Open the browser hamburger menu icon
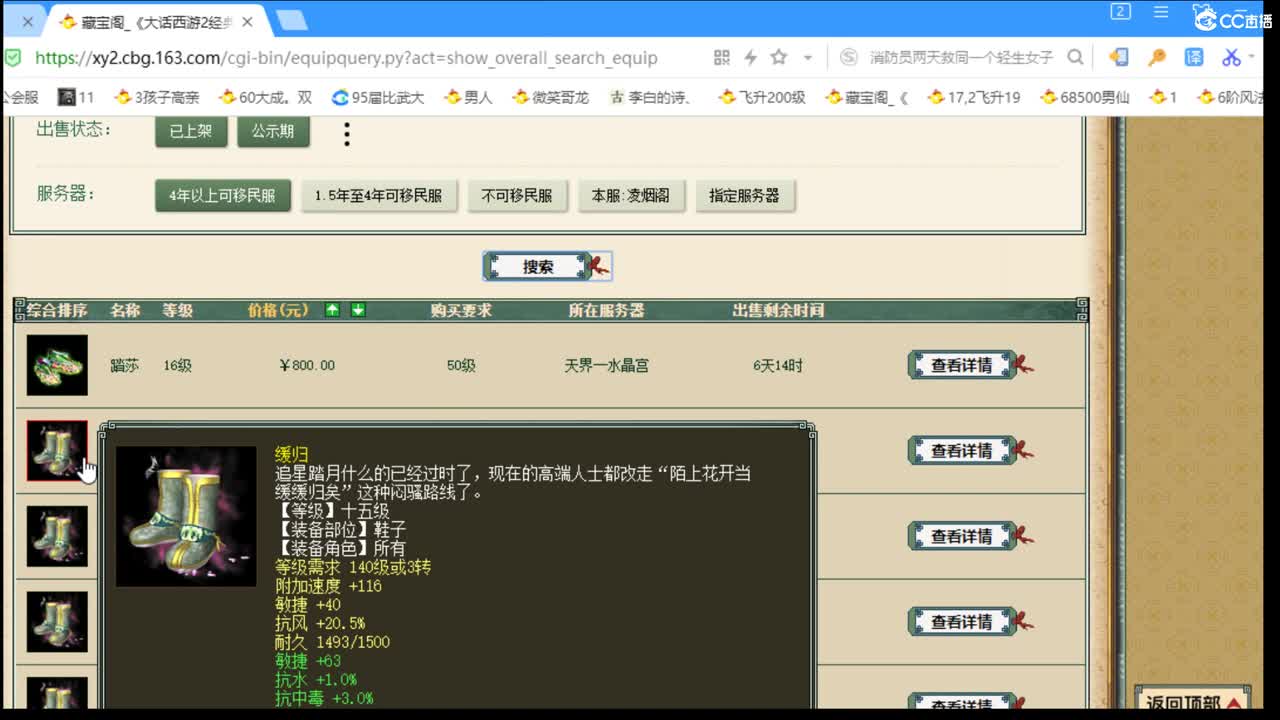 coord(1160,12)
